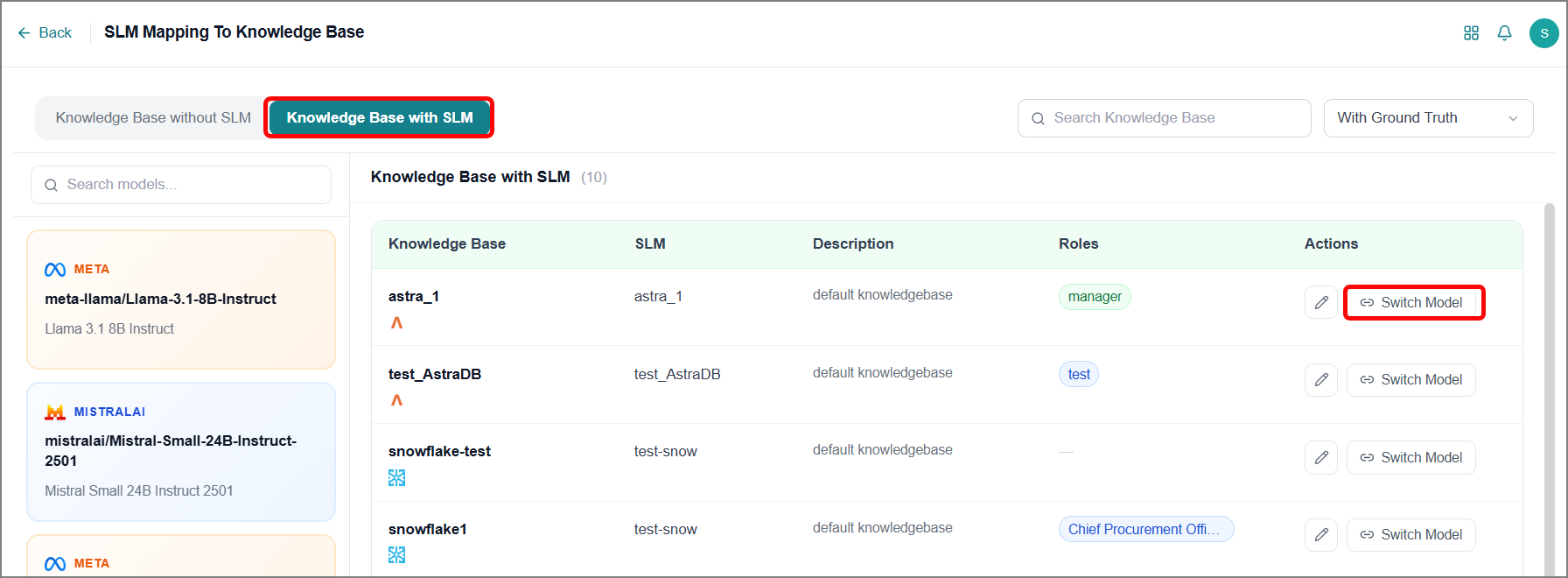Select Mistral-Small-24B-Instruct-2501 model card

181,452
